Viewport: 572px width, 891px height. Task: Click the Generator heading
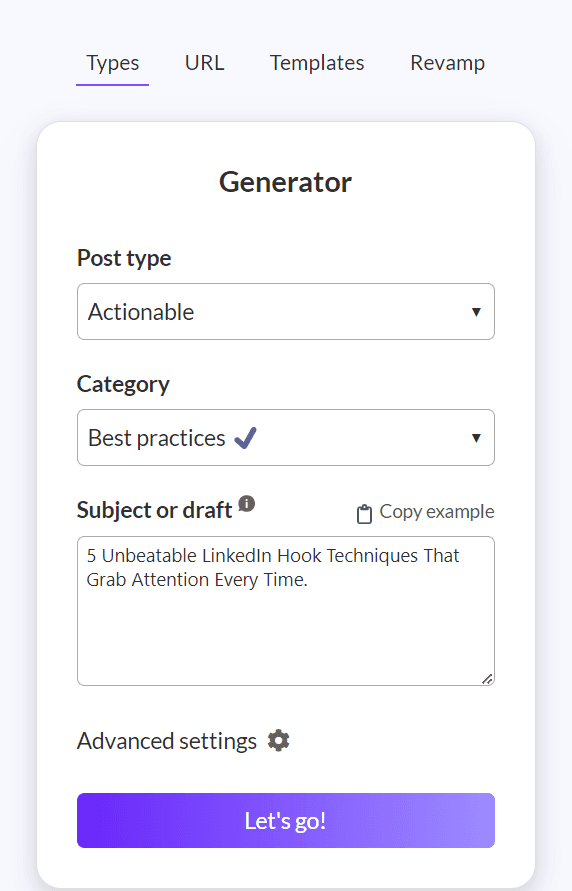coord(286,182)
